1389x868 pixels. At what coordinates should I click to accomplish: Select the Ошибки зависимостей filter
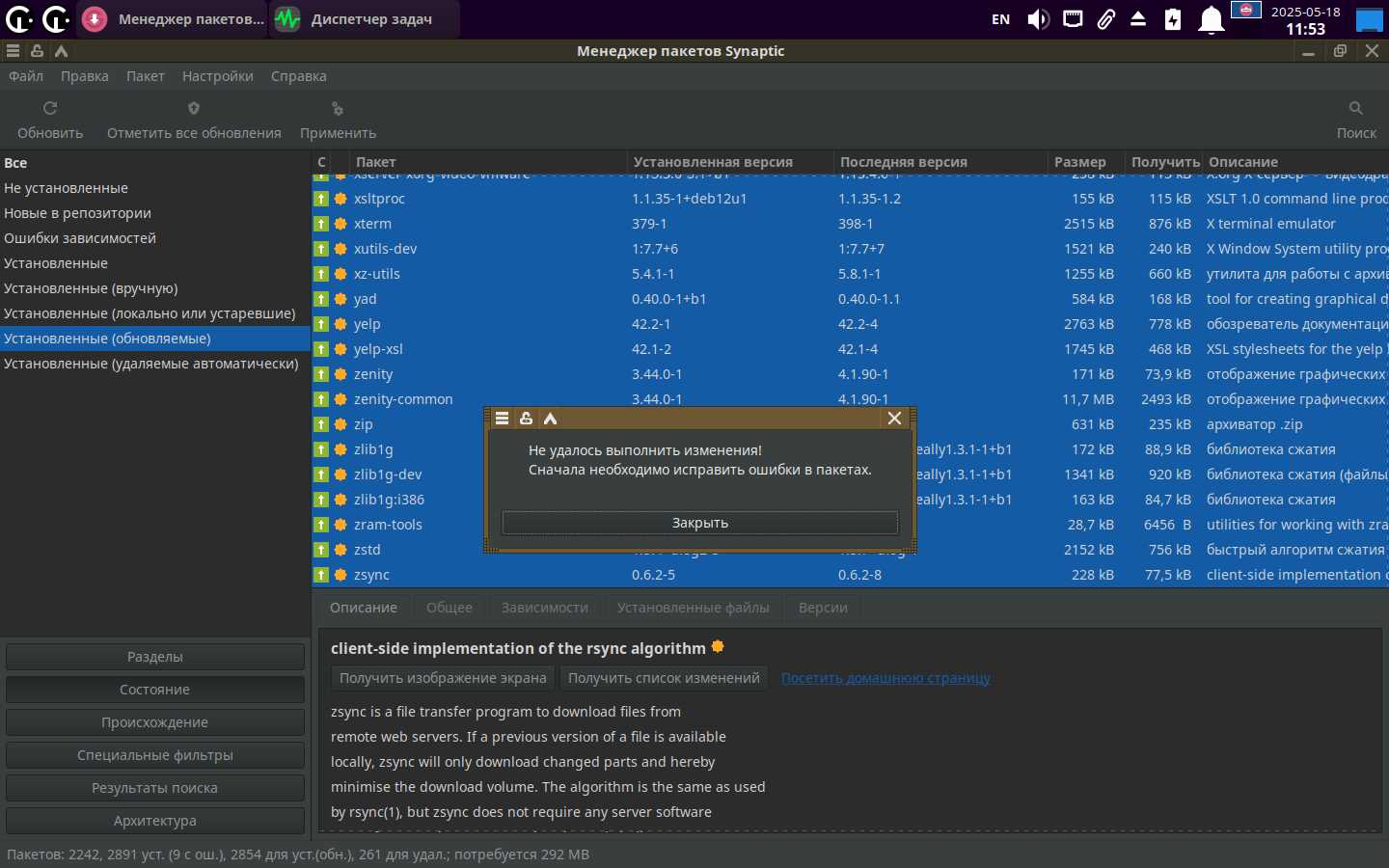click(155, 238)
